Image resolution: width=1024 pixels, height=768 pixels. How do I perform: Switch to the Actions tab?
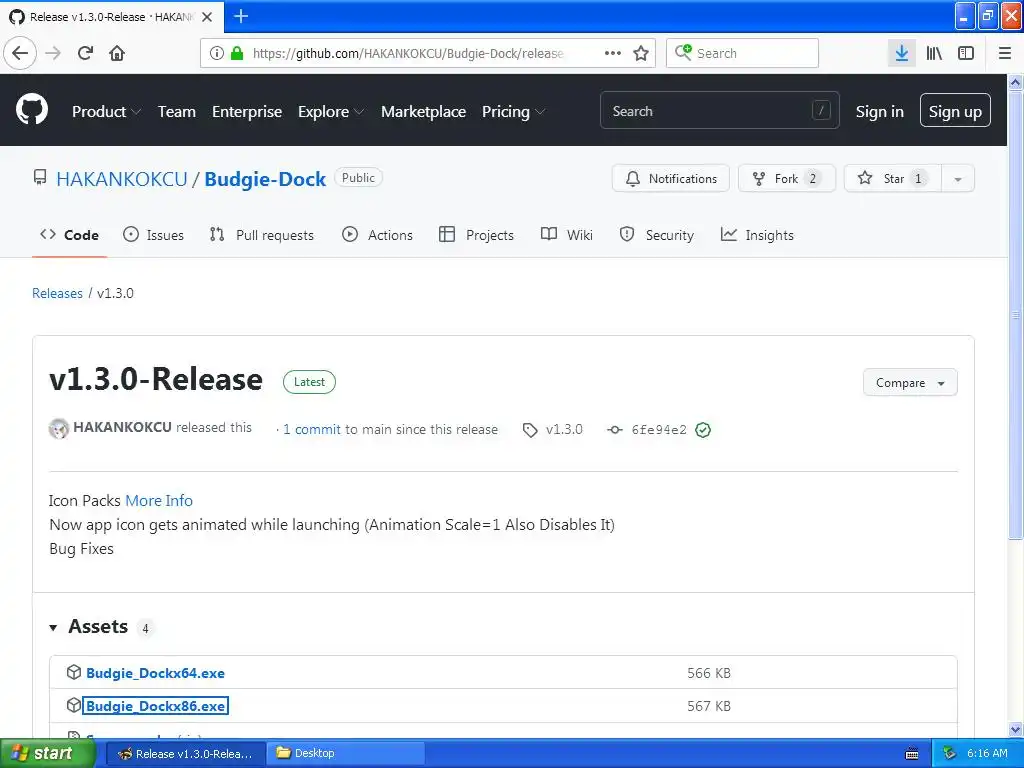[377, 235]
